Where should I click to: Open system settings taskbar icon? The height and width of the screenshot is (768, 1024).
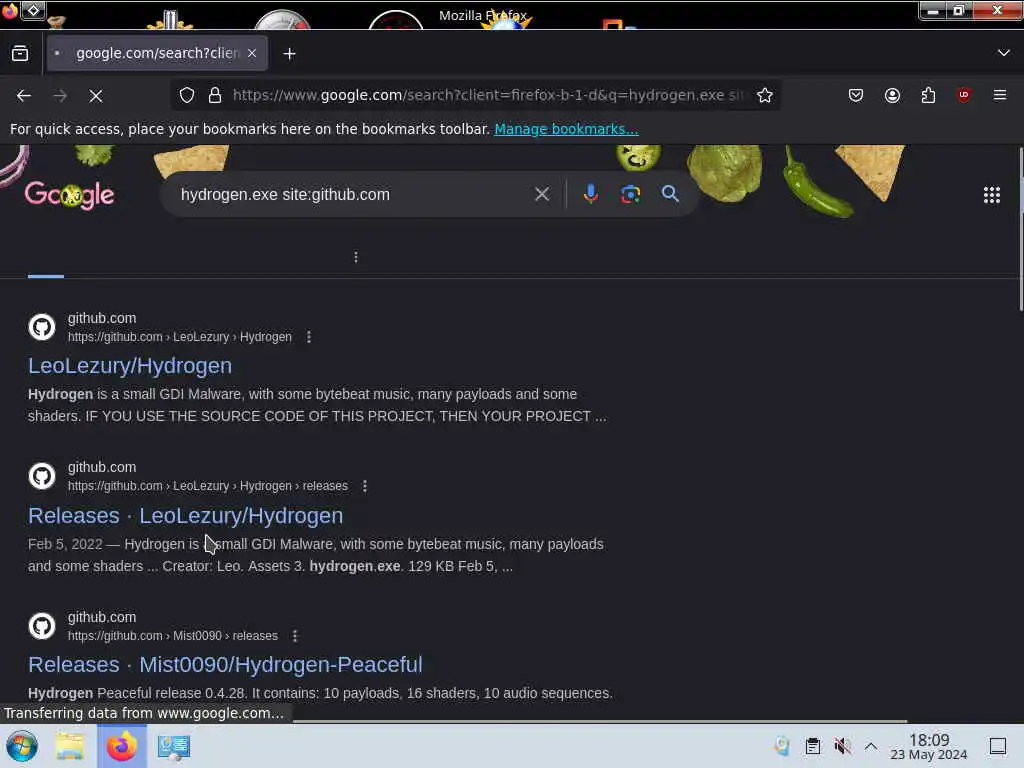(x=174, y=746)
